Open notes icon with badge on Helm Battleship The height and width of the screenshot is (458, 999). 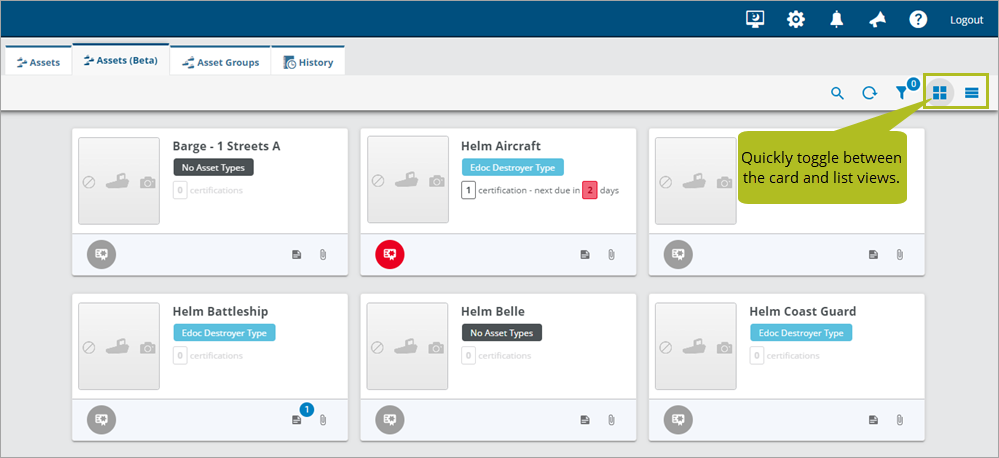coord(296,420)
